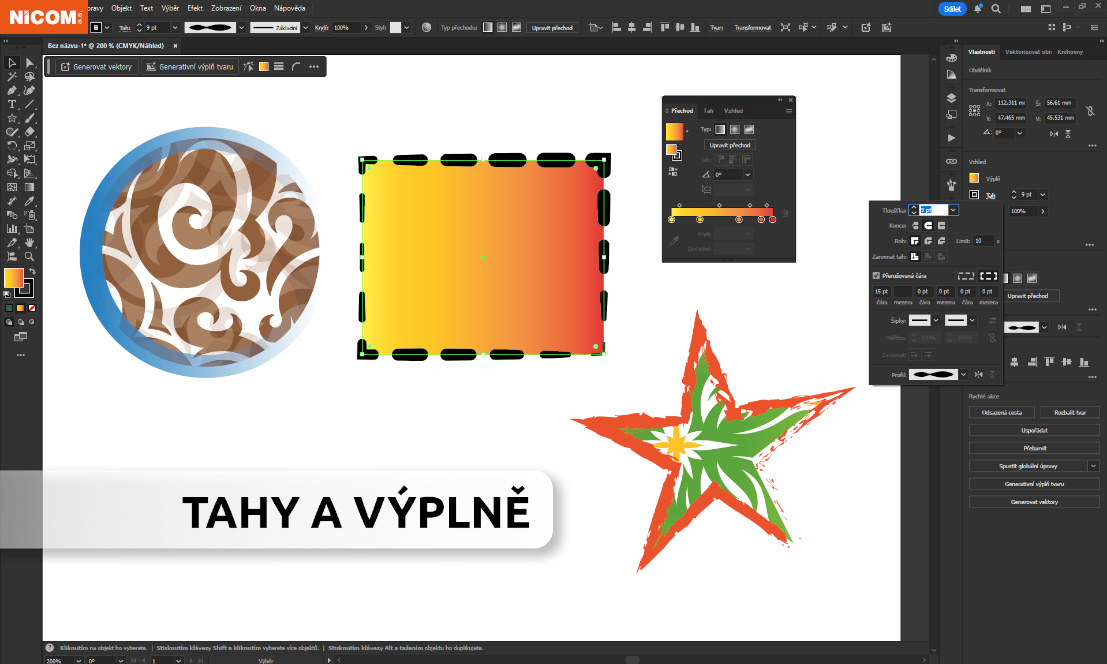Click the first dash length field
The height and width of the screenshot is (664, 1107).
[881, 291]
